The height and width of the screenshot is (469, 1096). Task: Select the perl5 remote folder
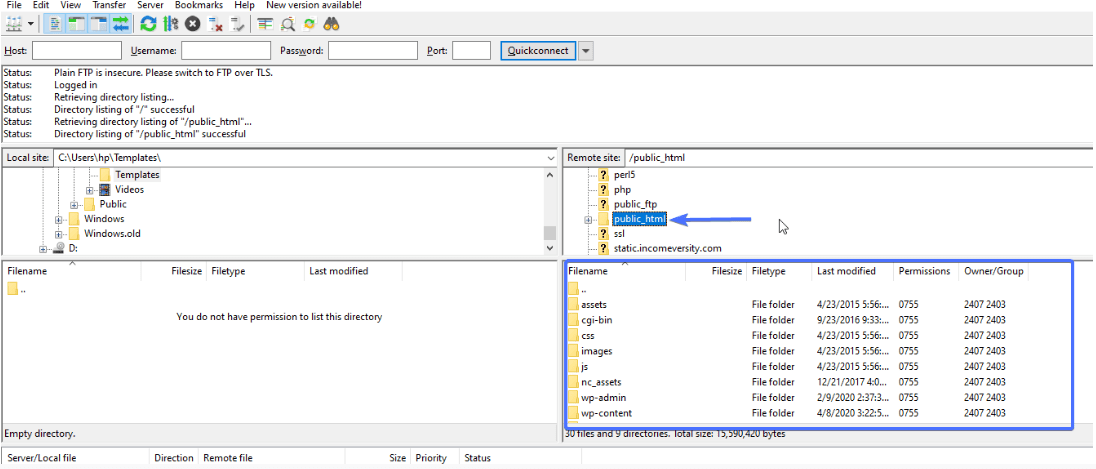click(x=624, y=175)
